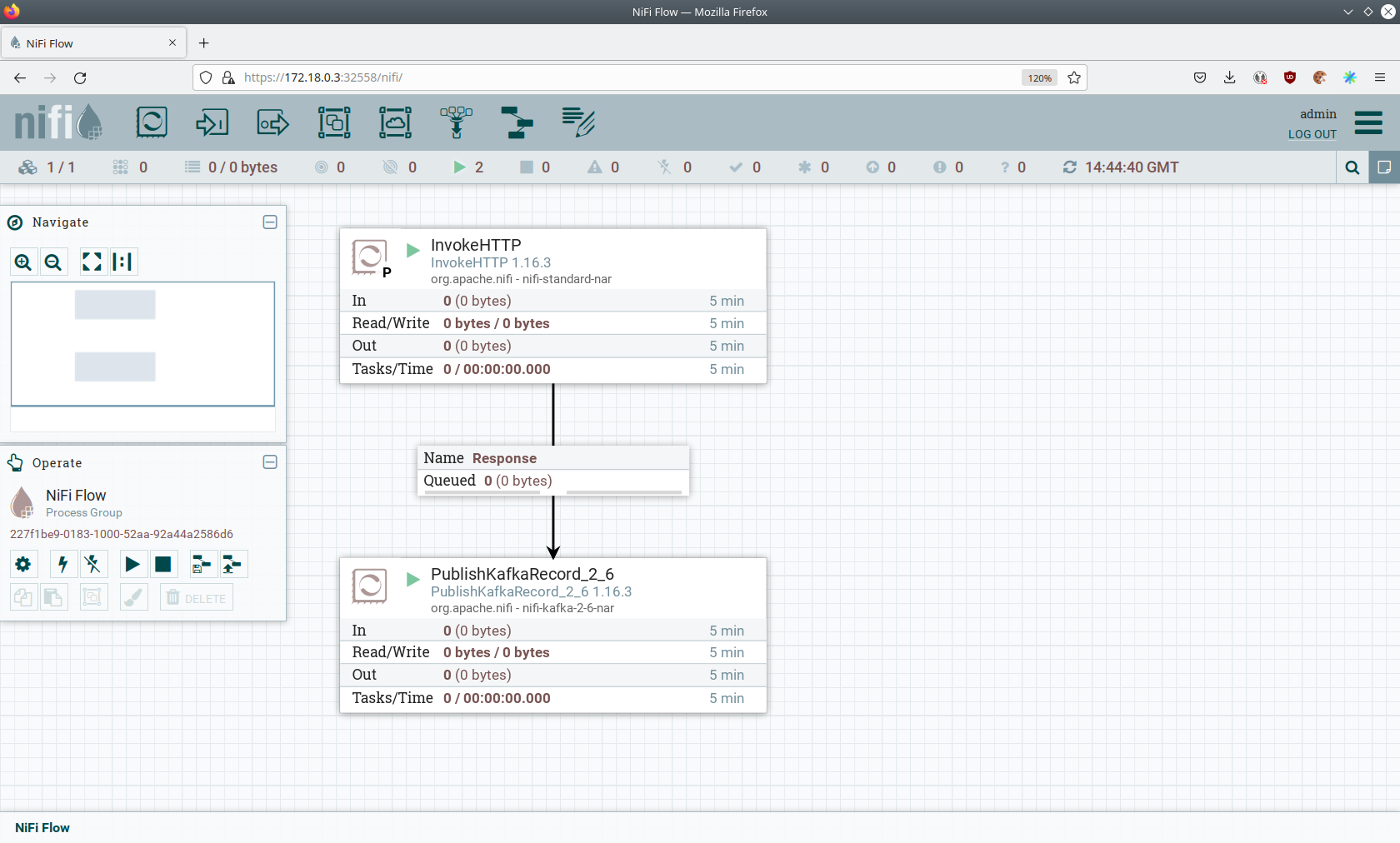
Task: Click the browser URL address field
Action: pos(625,77)
